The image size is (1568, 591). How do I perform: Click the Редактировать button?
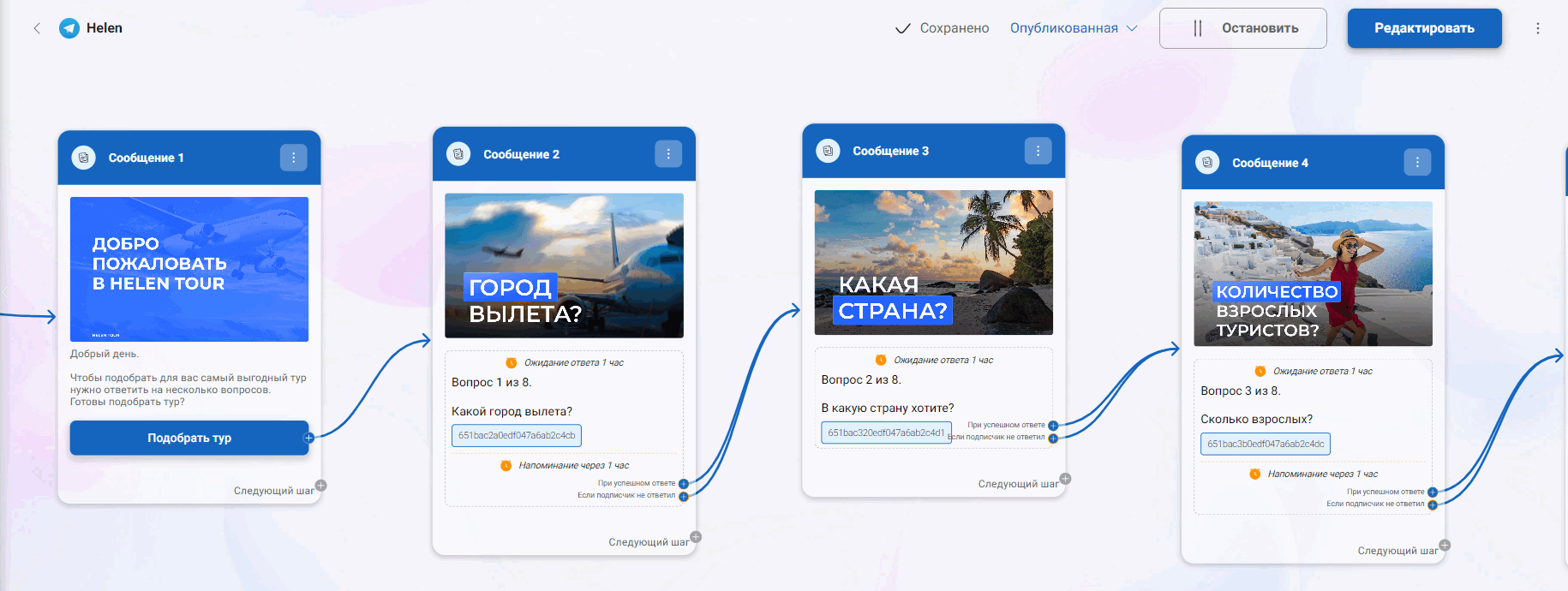click(1424, 28)
